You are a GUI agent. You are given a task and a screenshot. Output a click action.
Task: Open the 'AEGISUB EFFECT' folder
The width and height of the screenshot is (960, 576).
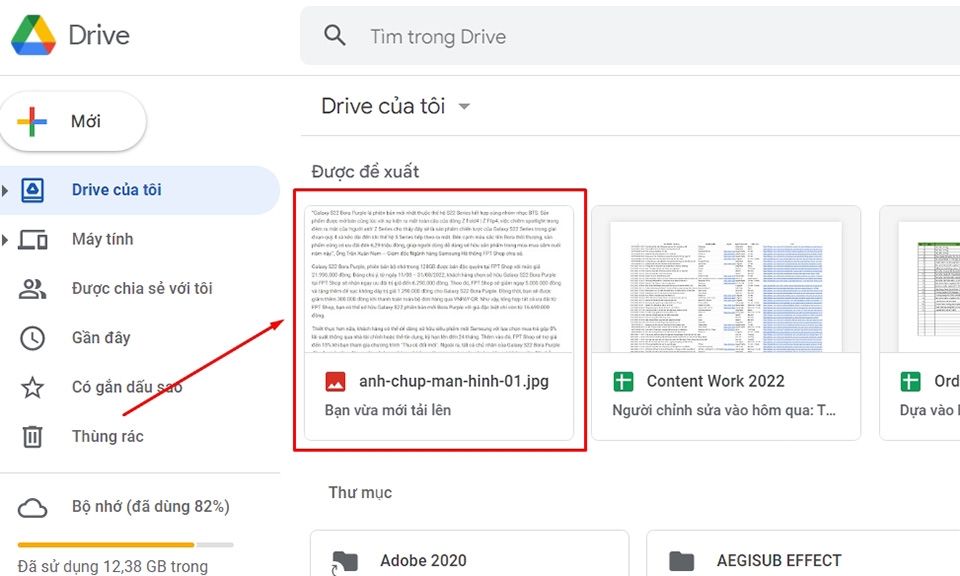(803, 553)
